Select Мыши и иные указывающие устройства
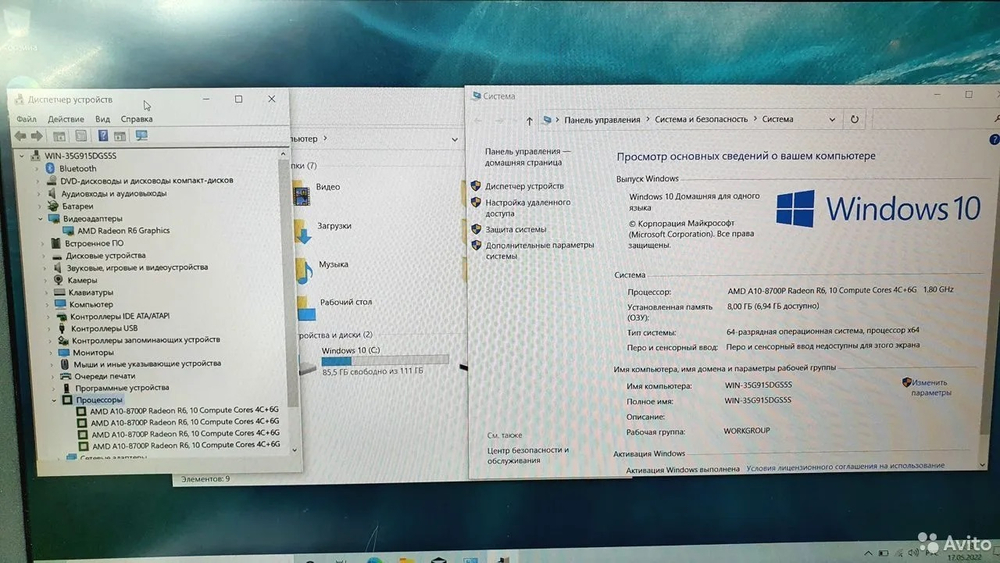Screen dimensions: 1000x563 [147, 363]
